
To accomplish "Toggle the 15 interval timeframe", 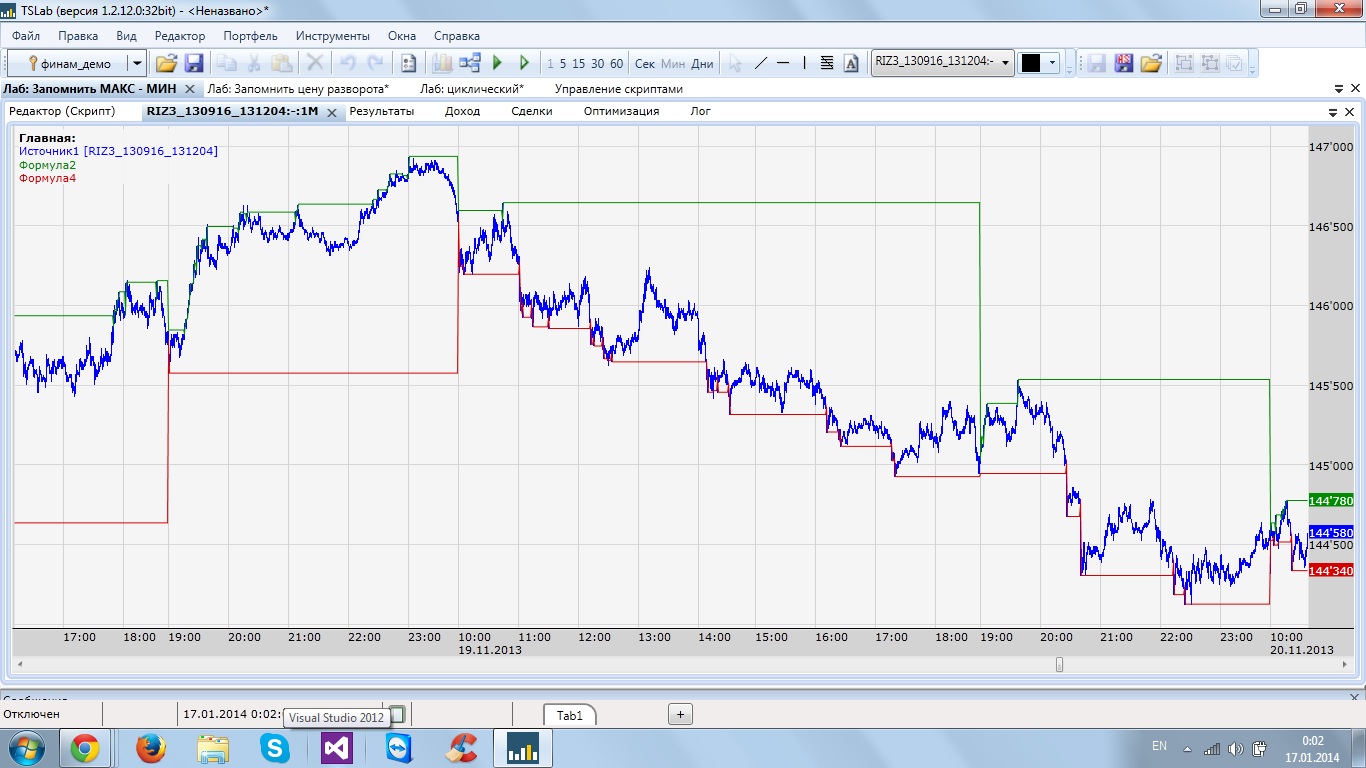I will coord(578,64).
